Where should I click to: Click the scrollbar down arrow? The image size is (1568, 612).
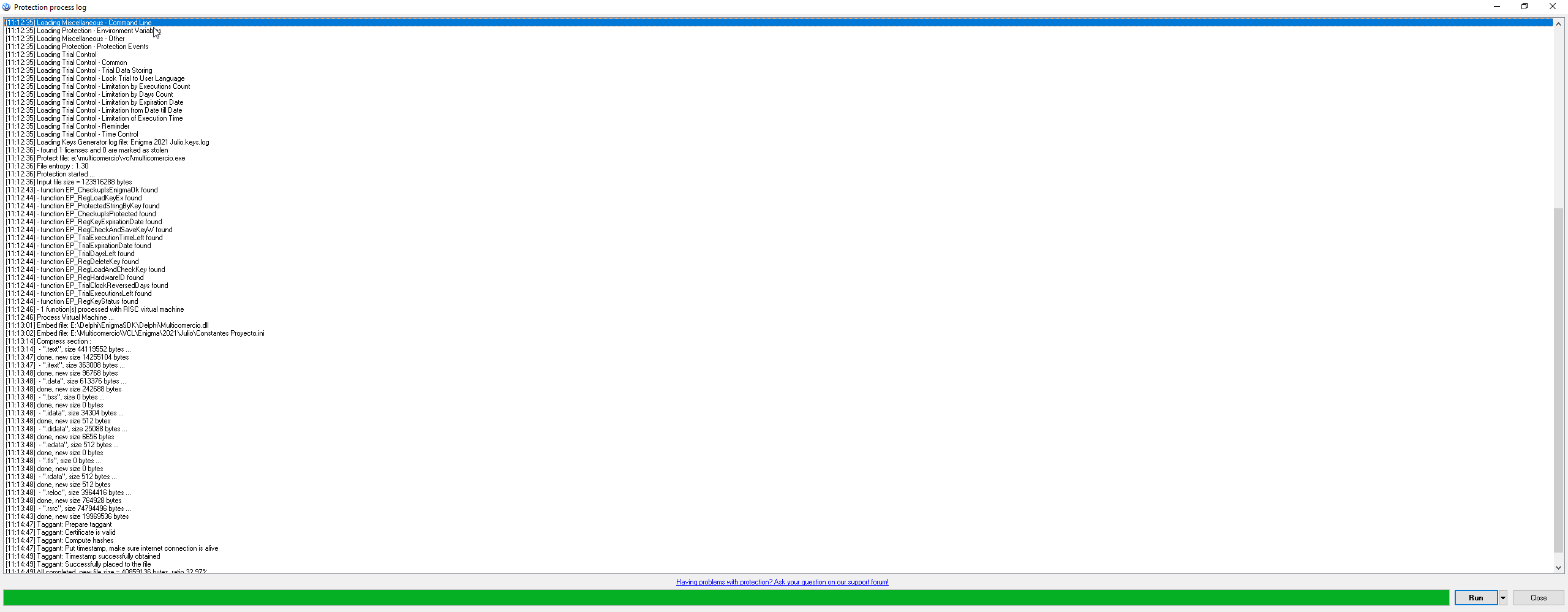pyautogui.click(x=1559, y=568)
